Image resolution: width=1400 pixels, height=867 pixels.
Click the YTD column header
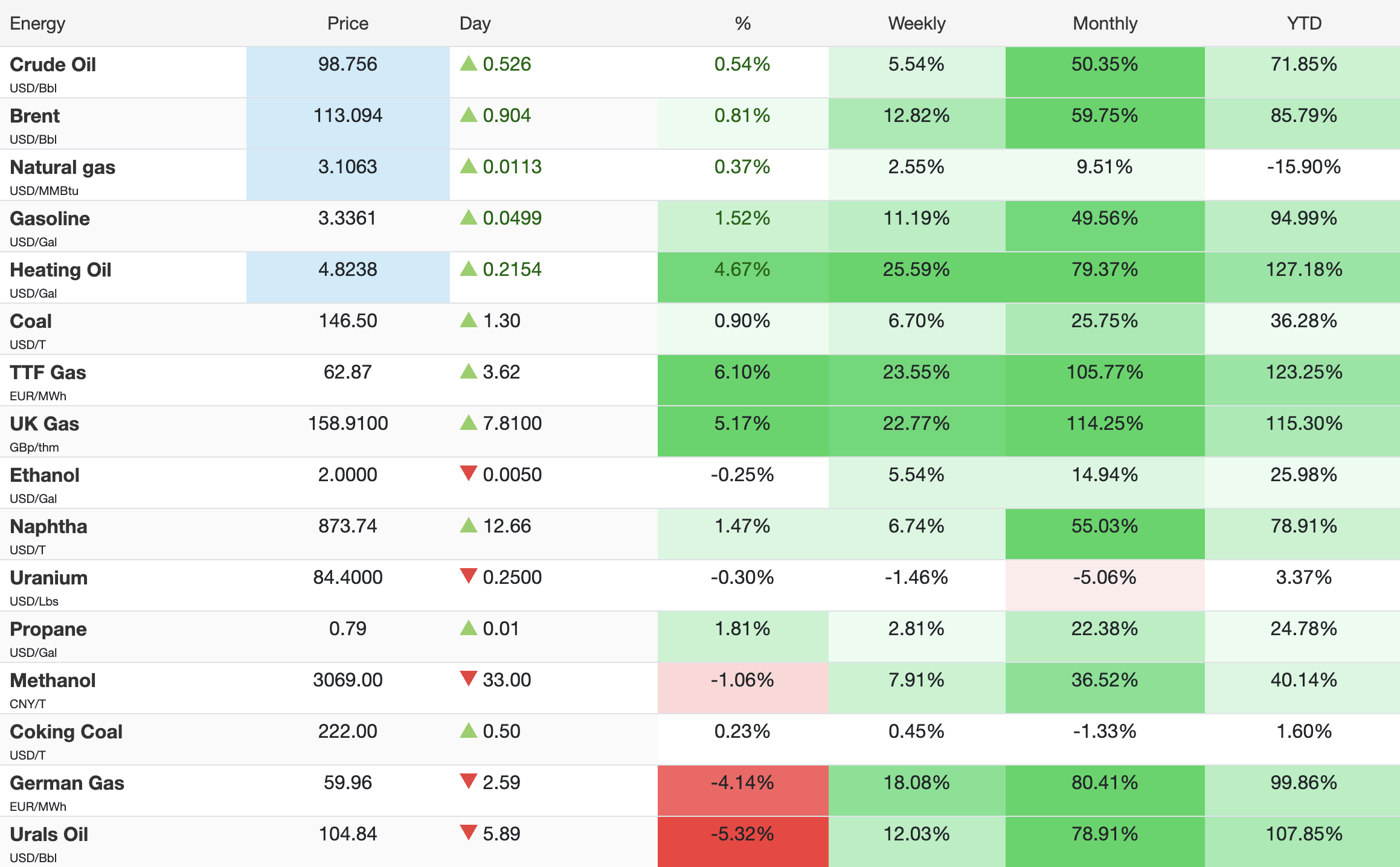pyautogui.click(x=1303, y=24)
